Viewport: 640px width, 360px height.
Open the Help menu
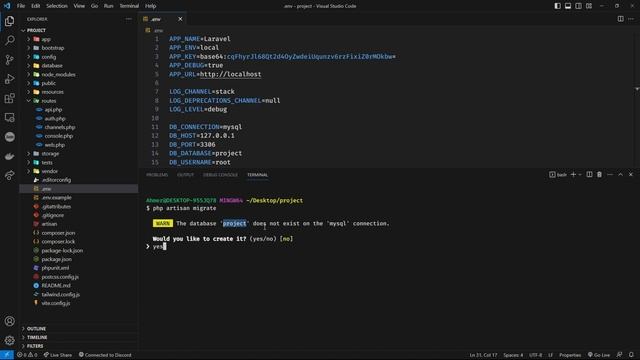click(x=151, y=6)
